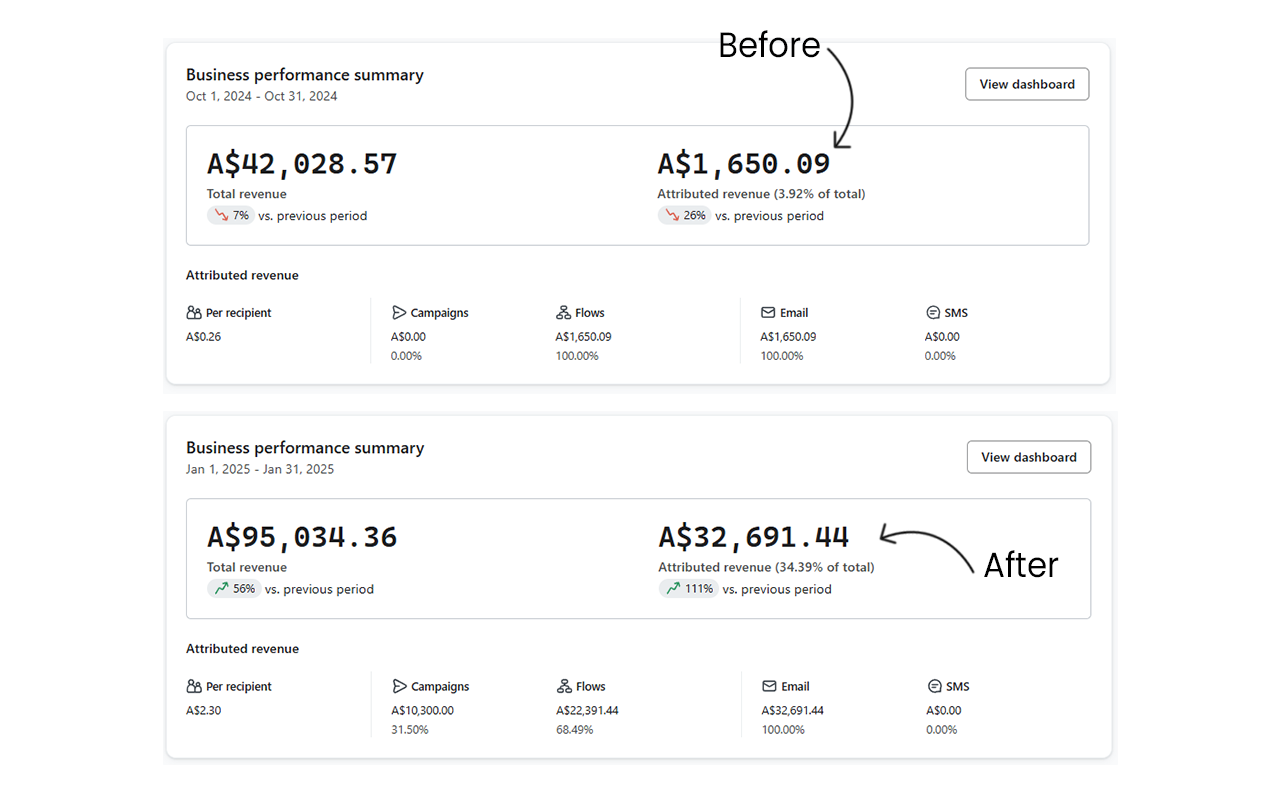Screen dimensions: 1280x800
Task: Click Per recipient people icon above A$2.30
Action: click(x=194, y=687)
